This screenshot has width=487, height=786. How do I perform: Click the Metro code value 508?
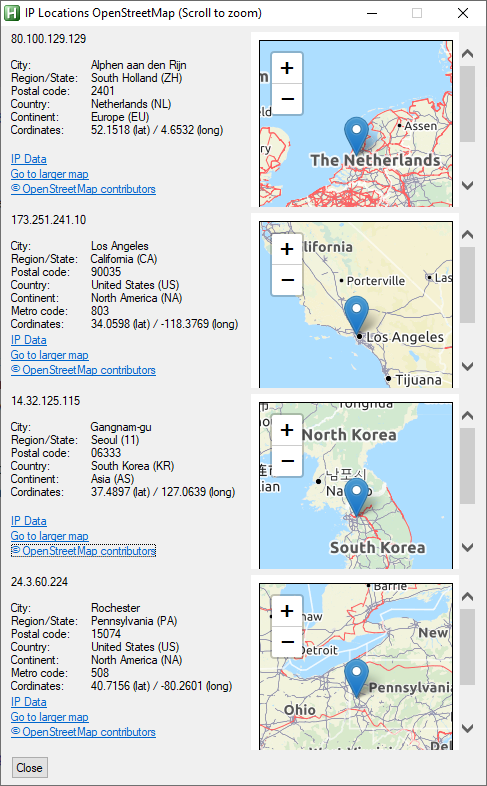pyautogui.click(x=100, y=673)
